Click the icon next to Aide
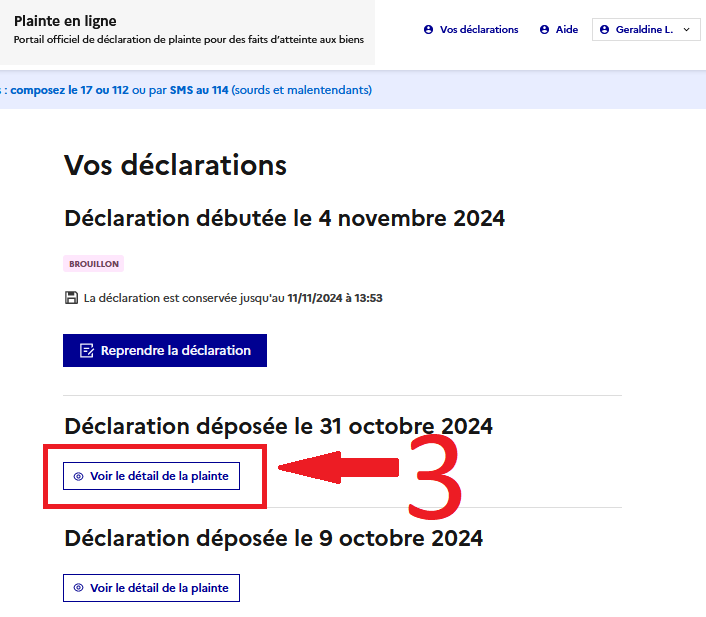706x617 pixels. tap(545, 30)
